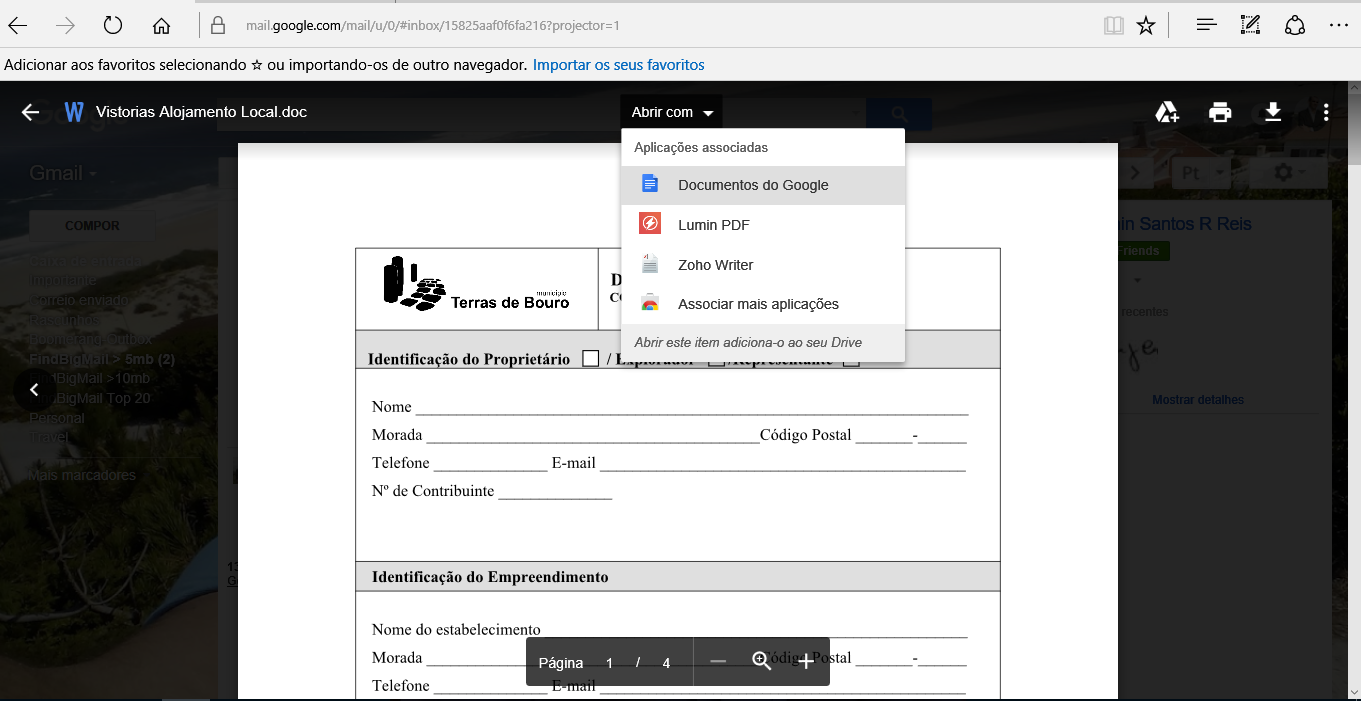Click the current page number field
The image size is (1361, 701).
609,662
